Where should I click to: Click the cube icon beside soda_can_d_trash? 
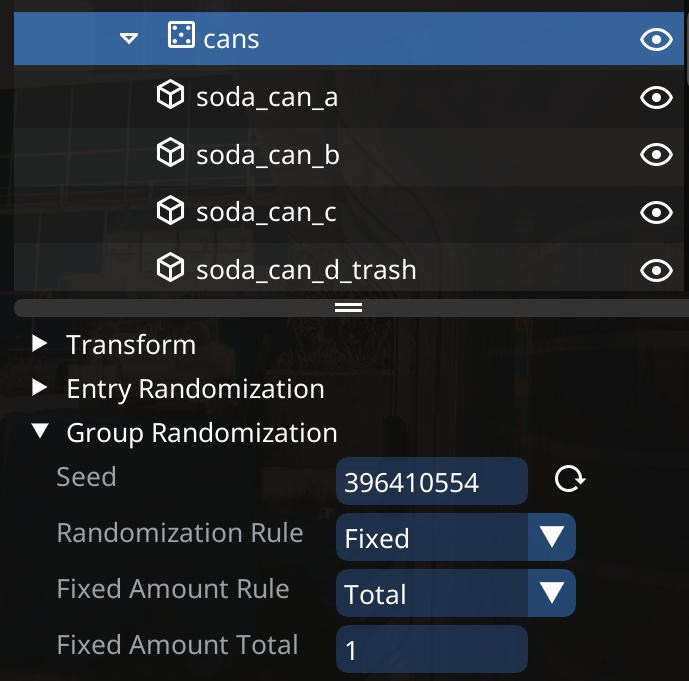tap(172, 268)
